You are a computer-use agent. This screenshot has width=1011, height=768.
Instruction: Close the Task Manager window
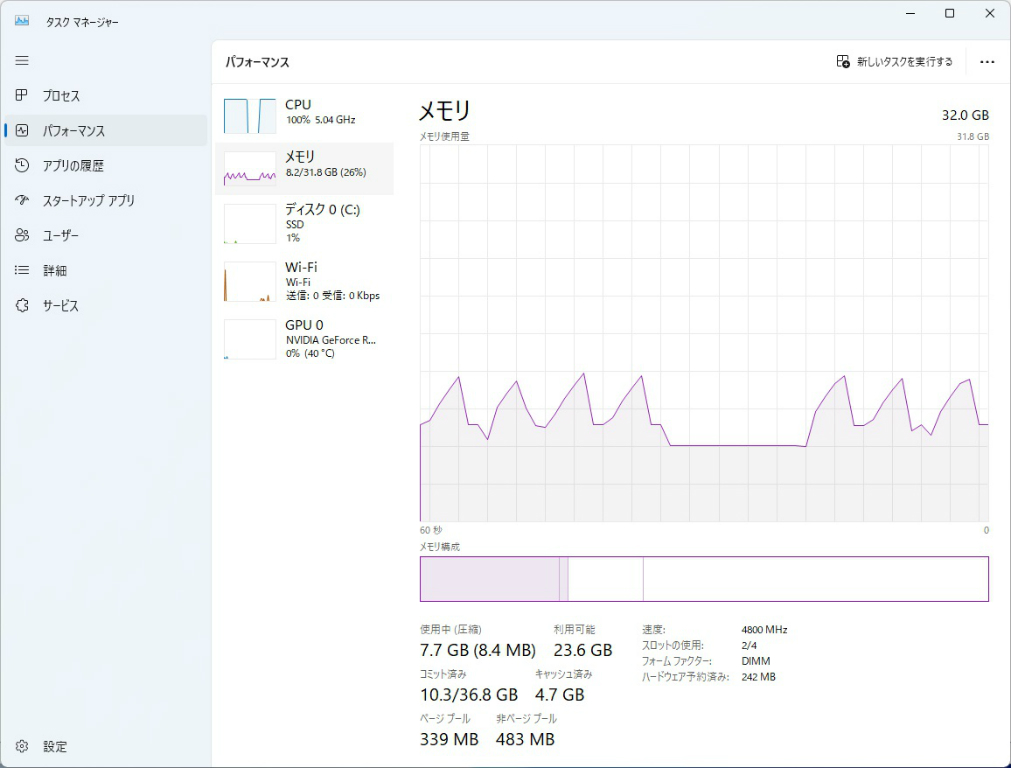click(990, 14)
